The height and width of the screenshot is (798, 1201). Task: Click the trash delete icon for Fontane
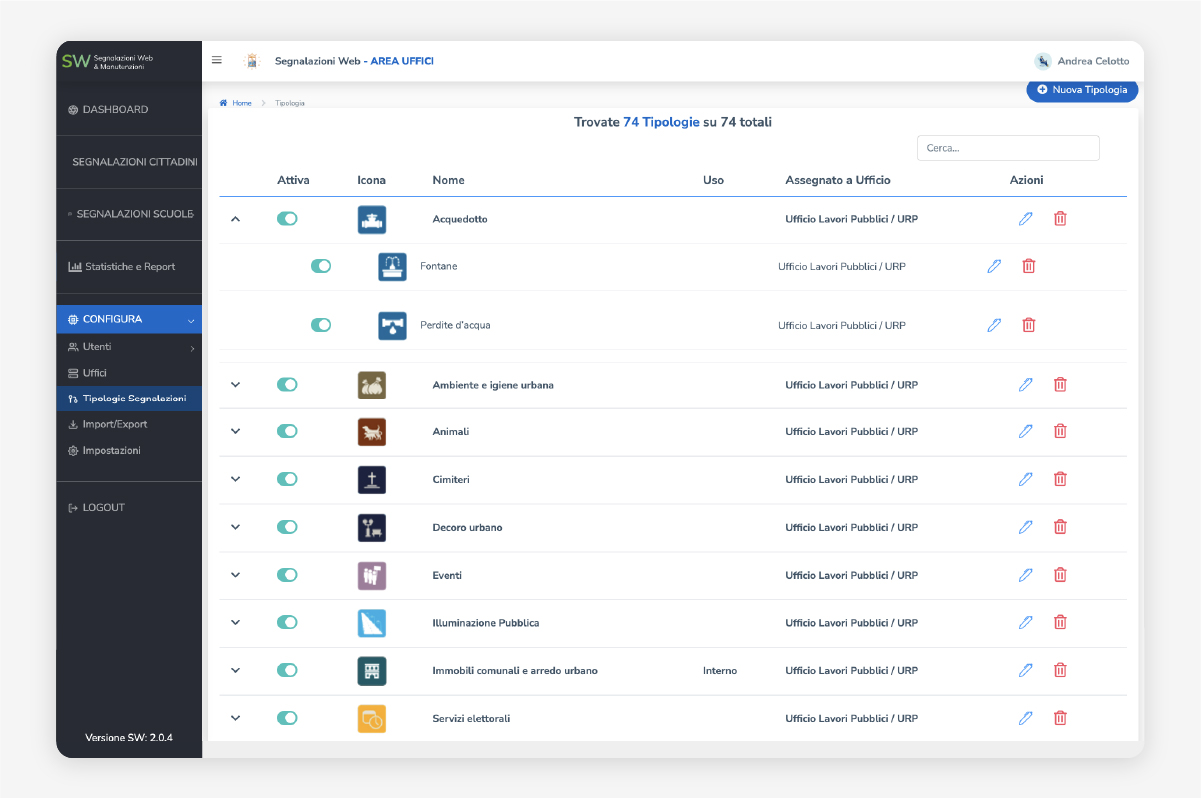click(x=1028, y=266)
